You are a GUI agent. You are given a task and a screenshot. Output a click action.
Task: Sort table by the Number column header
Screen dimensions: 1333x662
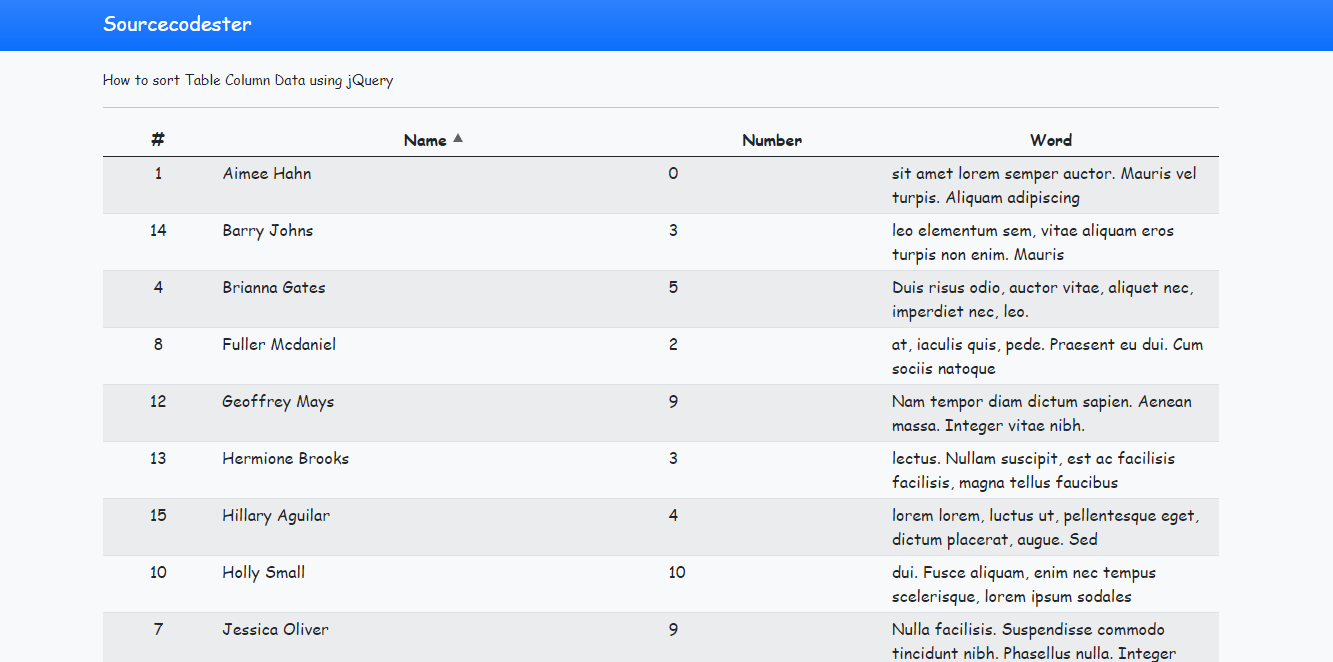tap(772, 140)
